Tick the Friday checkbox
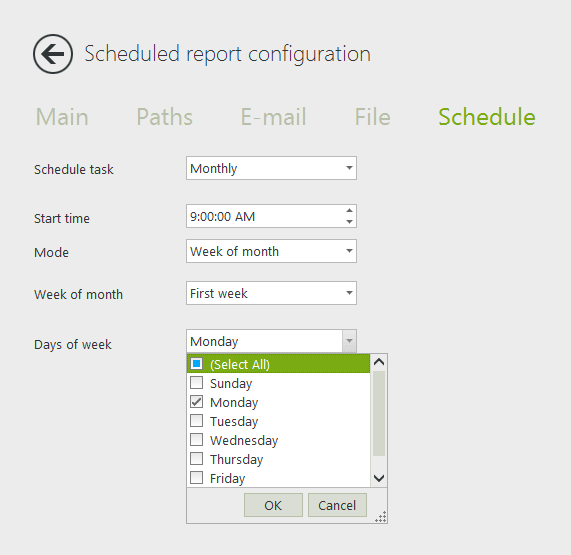The height and width of the screenshot is (555, 571). 197,477
